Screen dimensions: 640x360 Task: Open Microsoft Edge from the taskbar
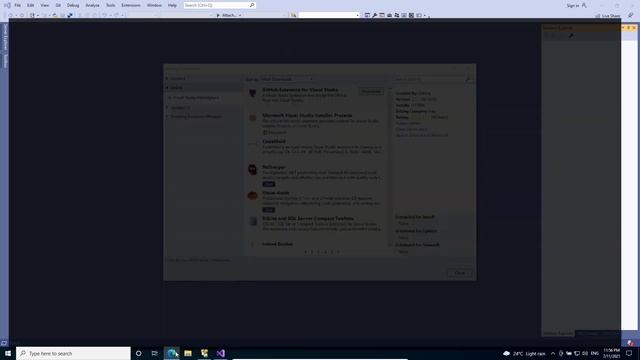tap(172, 353)
